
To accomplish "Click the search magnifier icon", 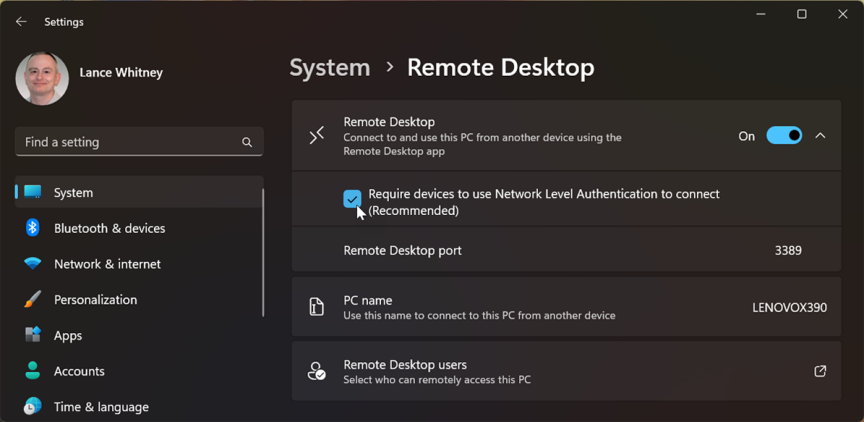I will tap(247, 143).
